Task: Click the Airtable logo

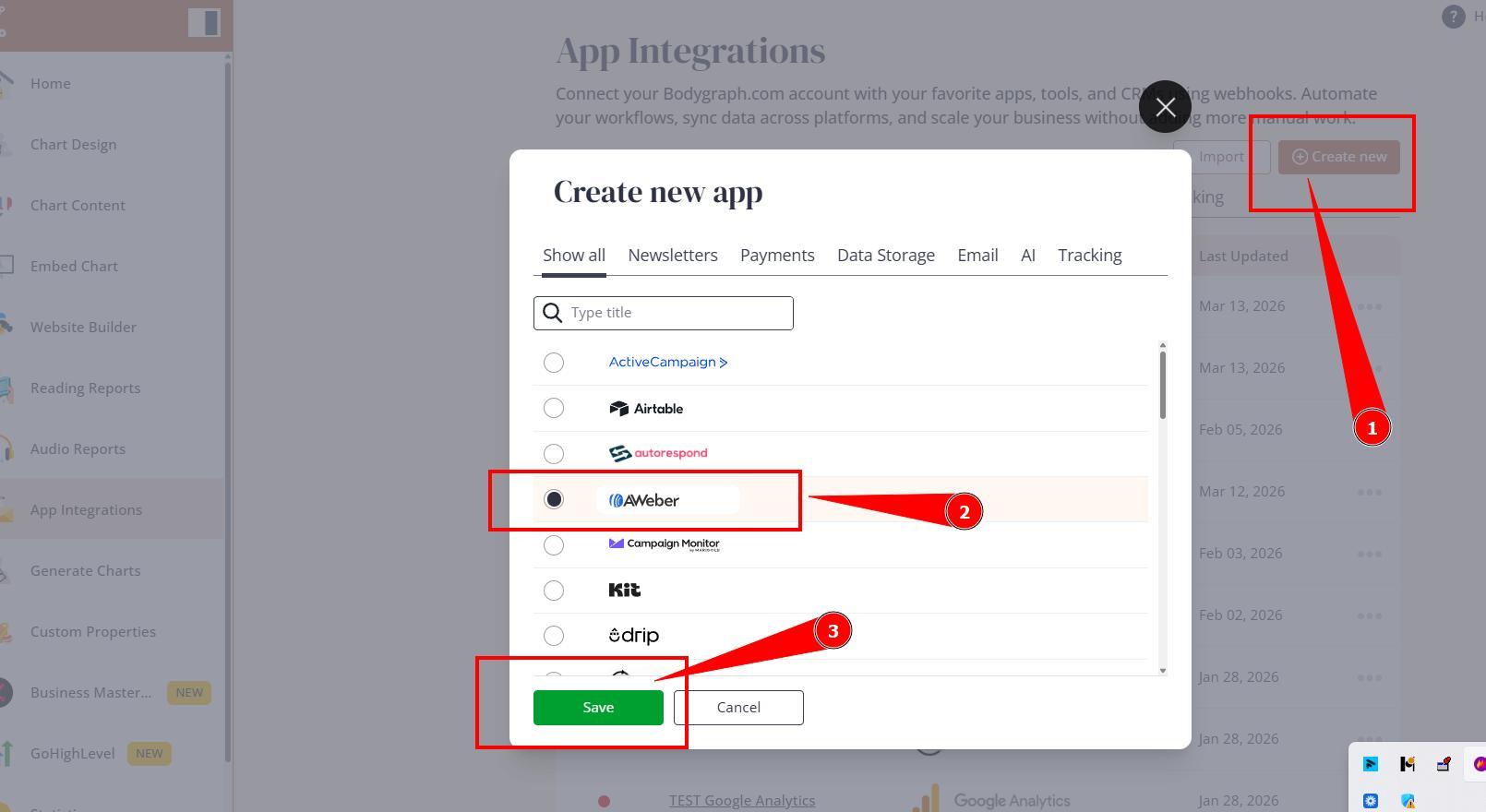Action: pyautogui.click(x=646, y=409)
